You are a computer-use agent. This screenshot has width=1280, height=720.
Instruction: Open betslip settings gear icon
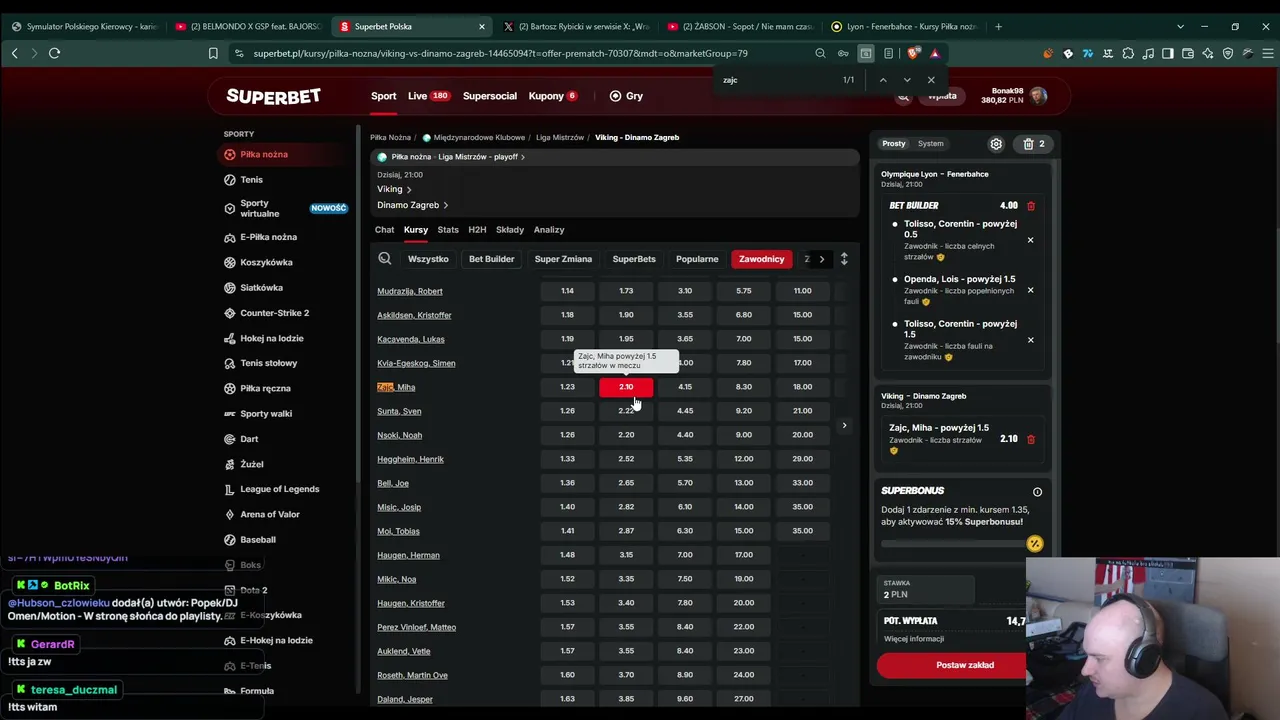point(996,144)
